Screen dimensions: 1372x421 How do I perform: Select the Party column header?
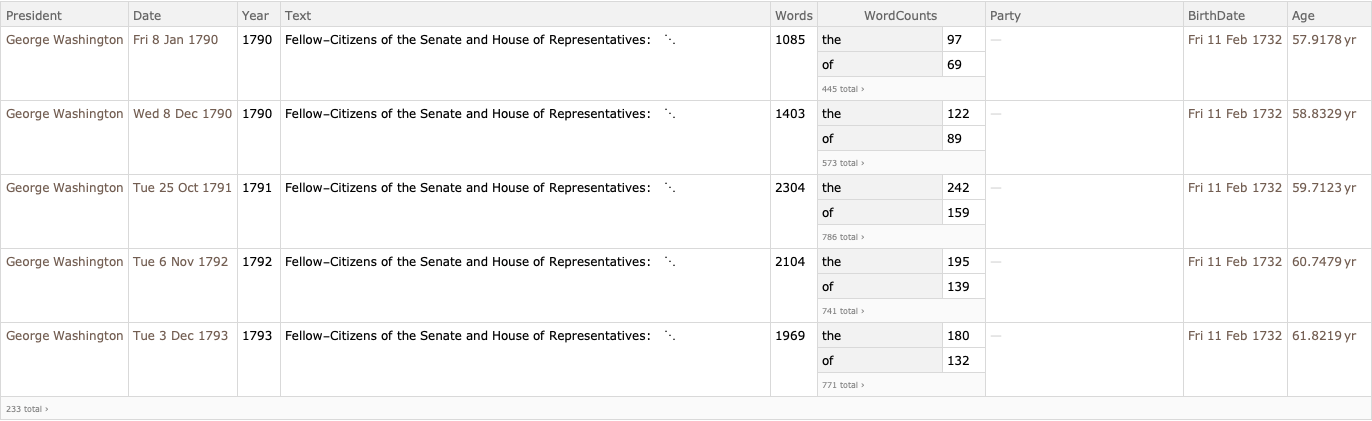point(1005,16)
